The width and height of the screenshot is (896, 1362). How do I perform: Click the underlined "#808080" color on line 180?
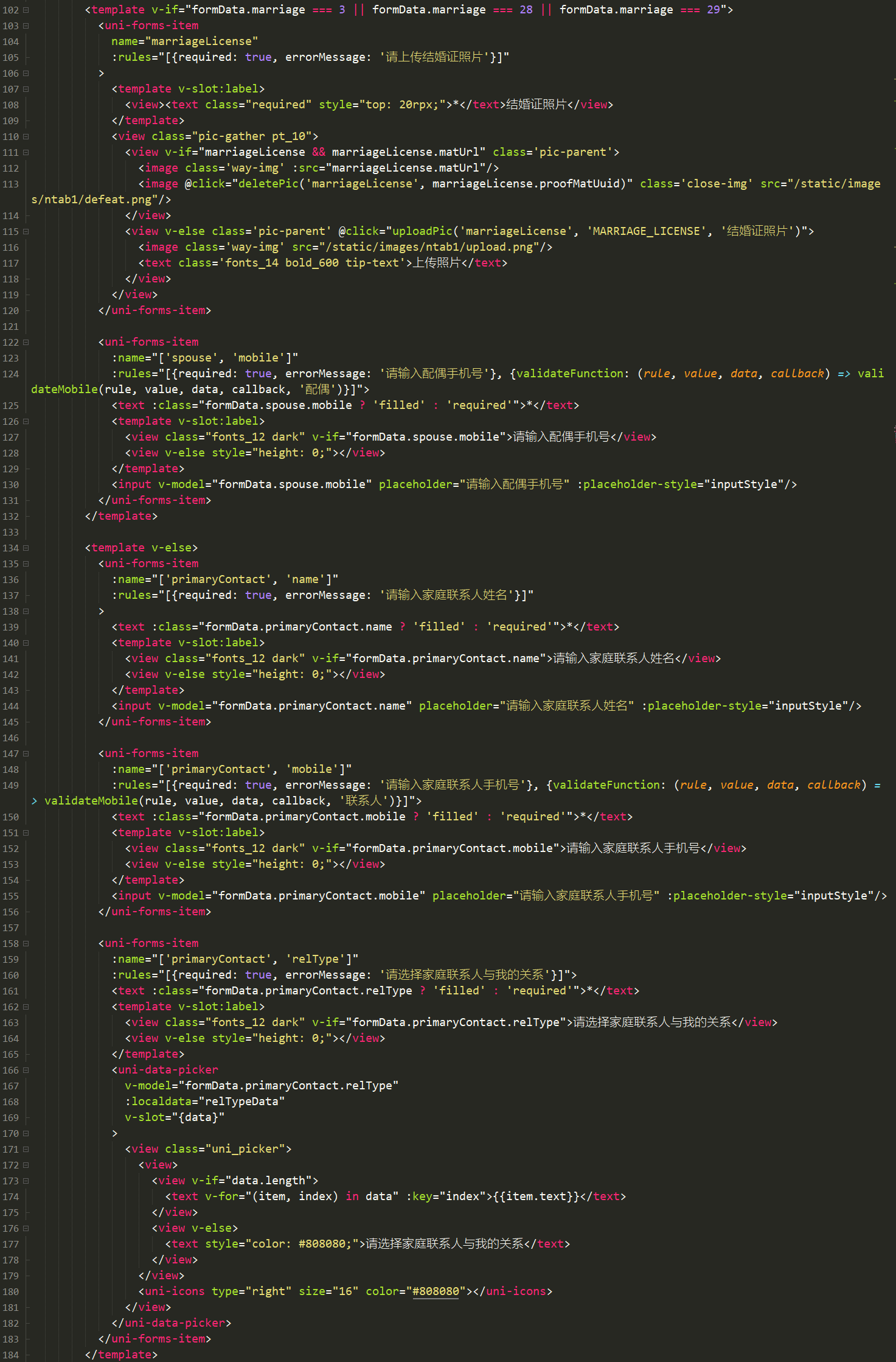(436, 1291)
